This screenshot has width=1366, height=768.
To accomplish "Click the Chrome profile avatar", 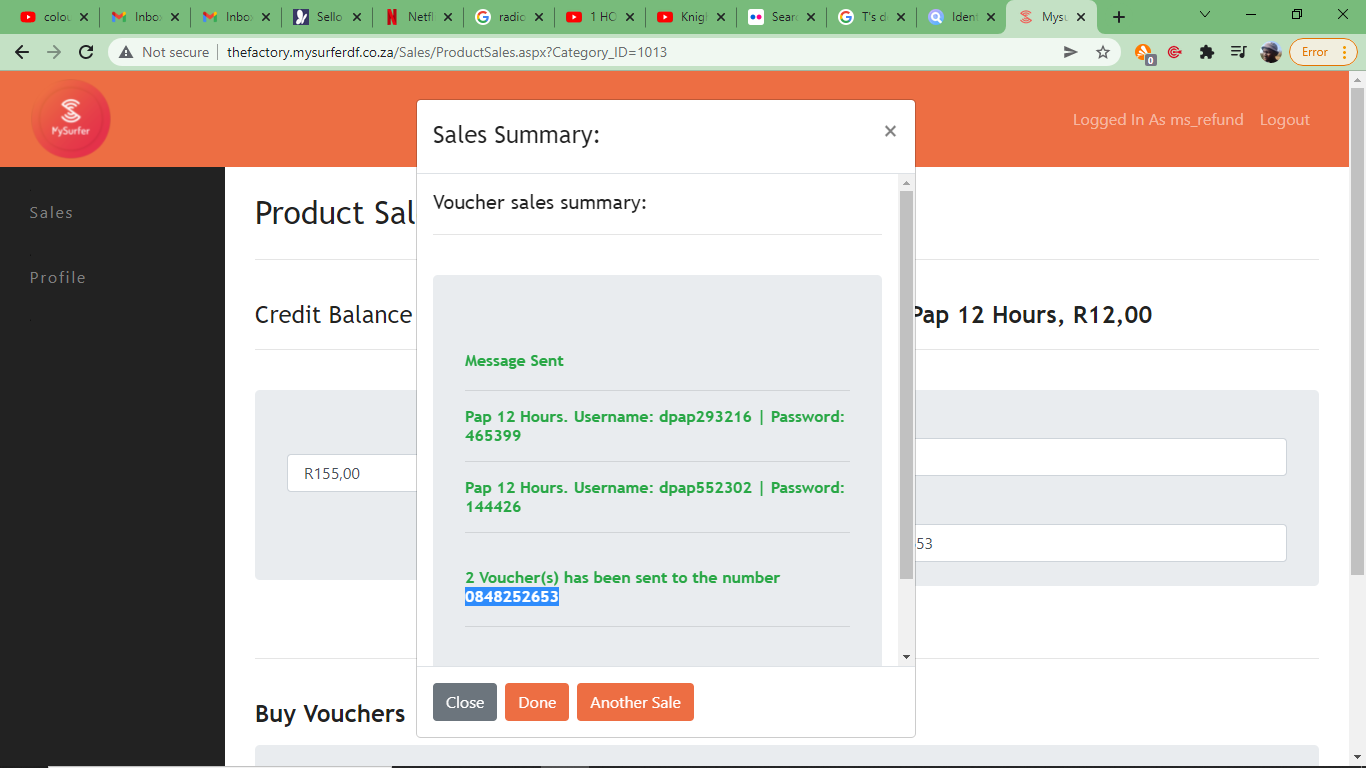I will (x=1271, y=52).
